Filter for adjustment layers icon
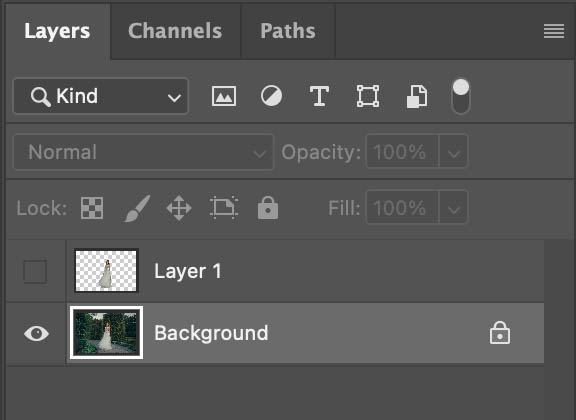Viewport: 576px width, 420px height. (x=271, y=96)
